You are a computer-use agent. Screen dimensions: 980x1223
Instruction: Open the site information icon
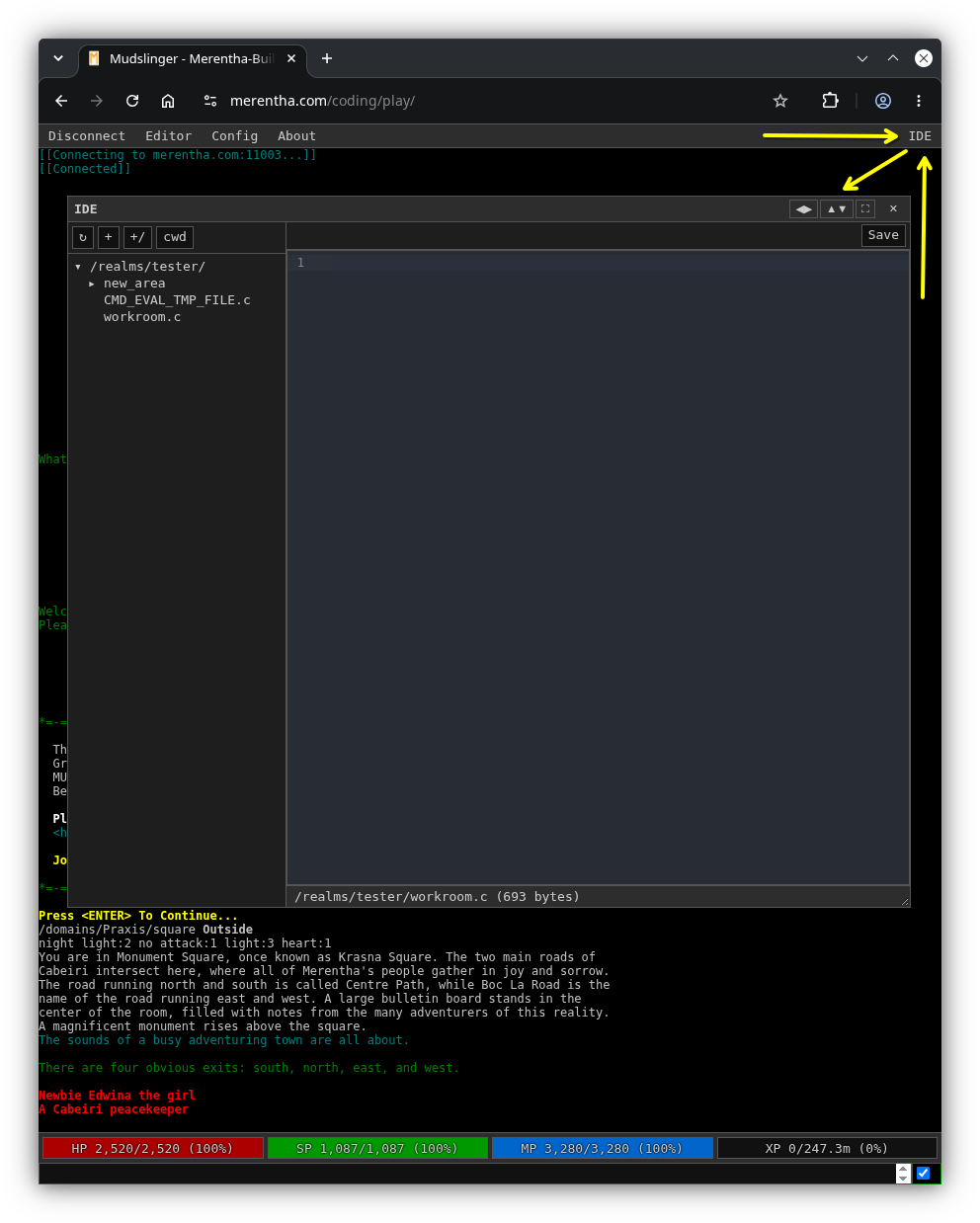tap(209, 101)
